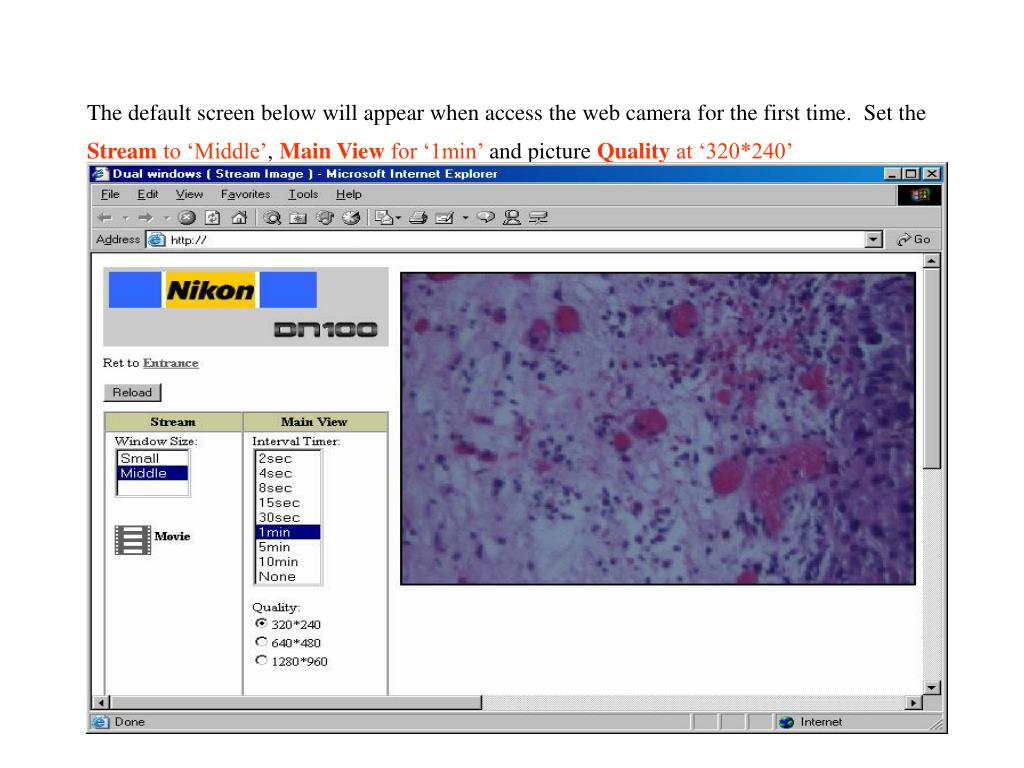Select 'Small' in Window Size list

pos(139,458)
